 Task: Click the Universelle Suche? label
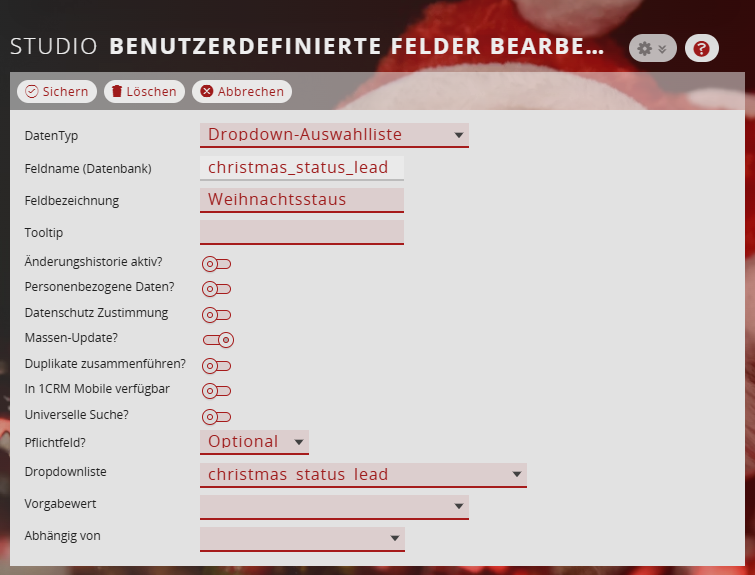click(x=77, y=415)
